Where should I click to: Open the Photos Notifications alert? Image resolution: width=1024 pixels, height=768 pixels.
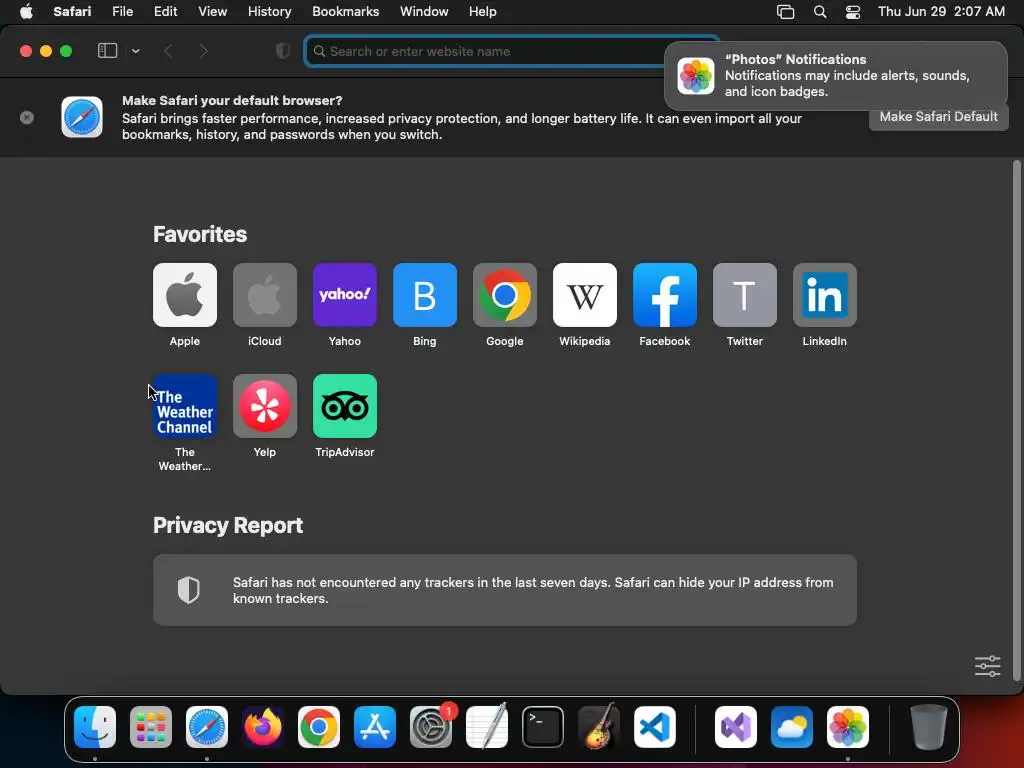836,76
